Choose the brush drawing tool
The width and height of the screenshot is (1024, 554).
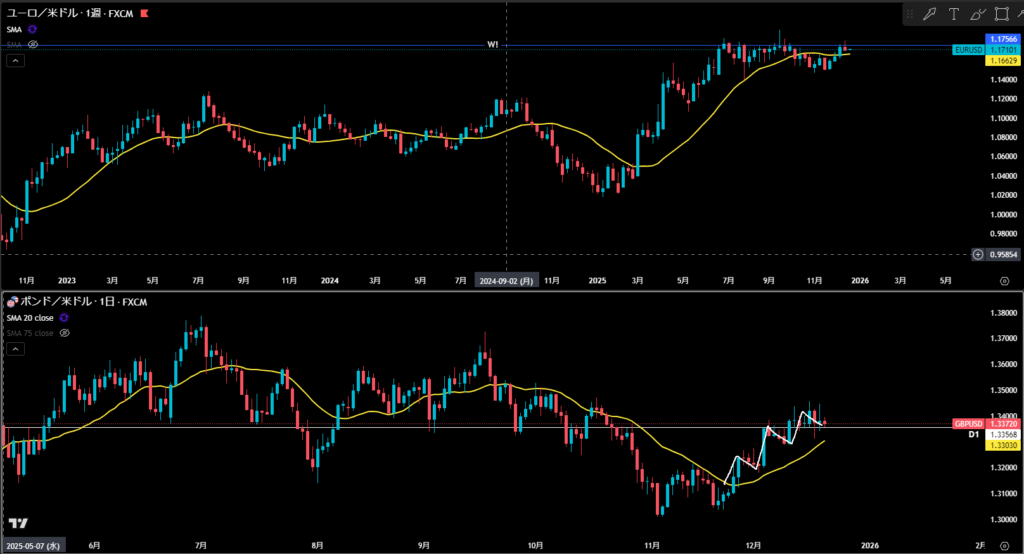977,14
